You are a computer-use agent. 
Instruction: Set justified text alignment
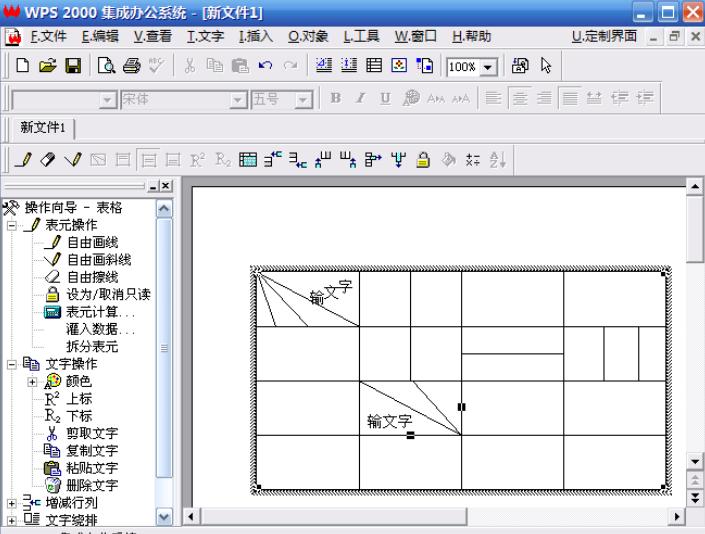tap(570, 98)
